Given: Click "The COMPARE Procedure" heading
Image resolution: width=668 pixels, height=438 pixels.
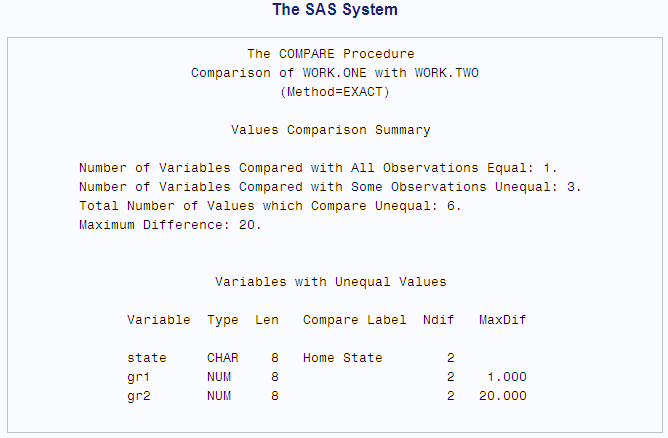Looking at the screenshot, I should point(331,54).
